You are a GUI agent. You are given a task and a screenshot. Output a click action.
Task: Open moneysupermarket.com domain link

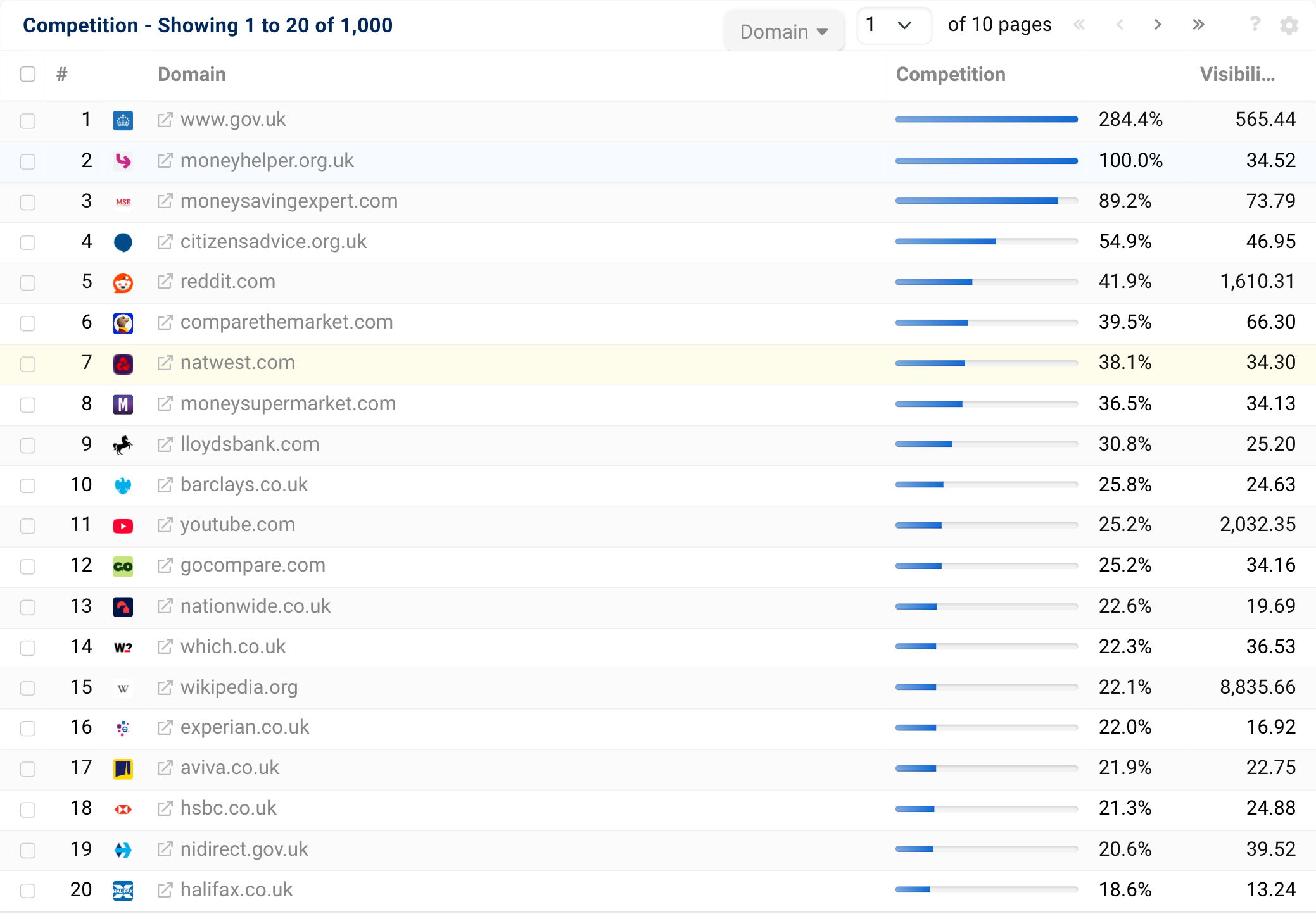[x=288, y=404]
